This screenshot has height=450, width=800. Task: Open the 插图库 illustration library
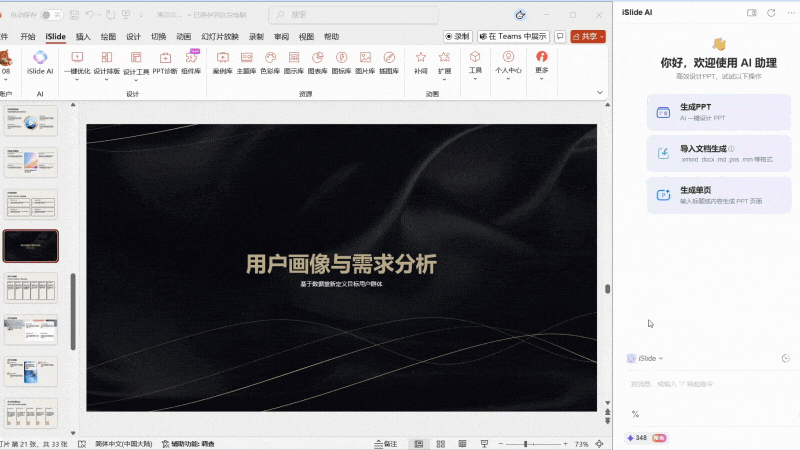389,62
